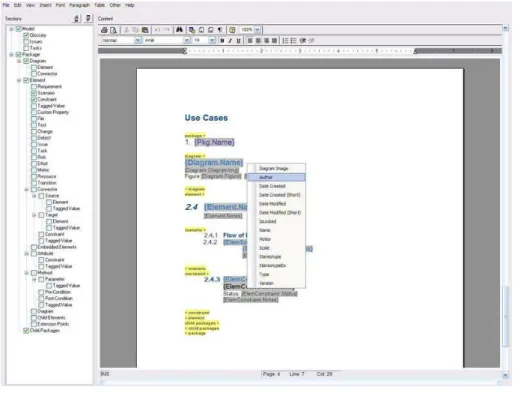The width and height of the screenshot is (515, 393).
Task: Toggle Italic formatting button
Action: click(230, 41)
